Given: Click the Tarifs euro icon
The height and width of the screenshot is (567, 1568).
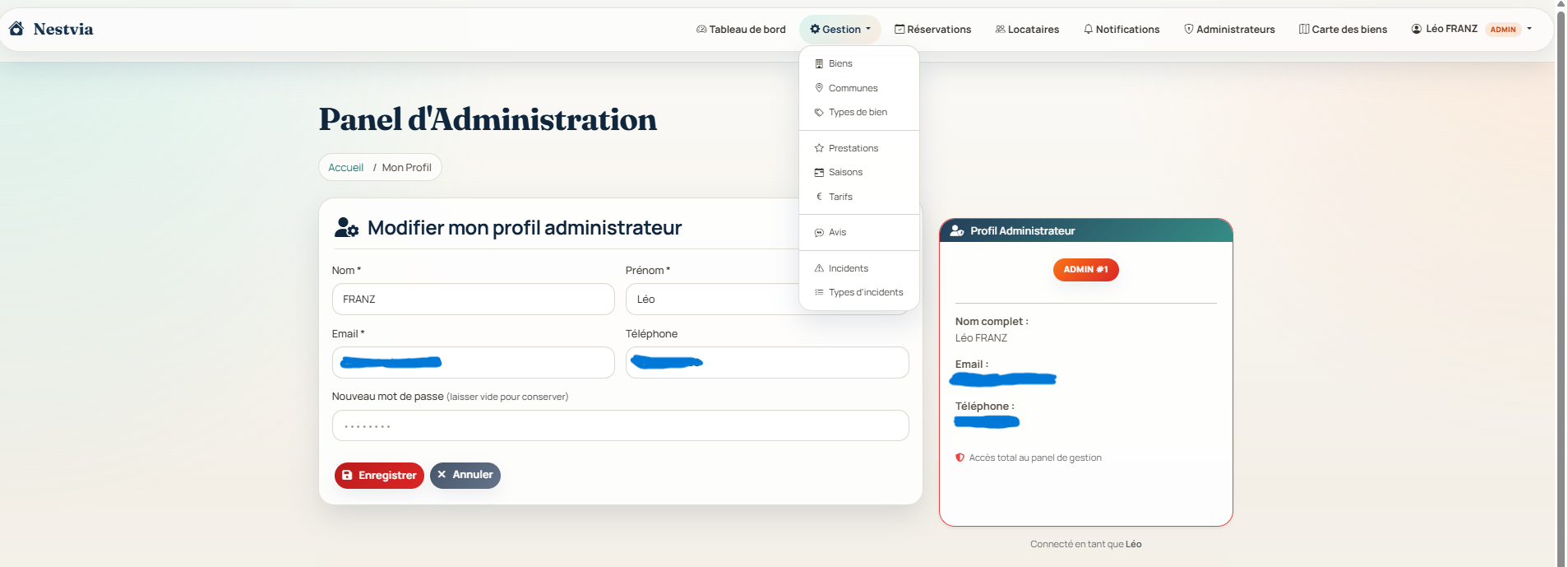Looking at the screenshot, I should [x=819, y=197].
